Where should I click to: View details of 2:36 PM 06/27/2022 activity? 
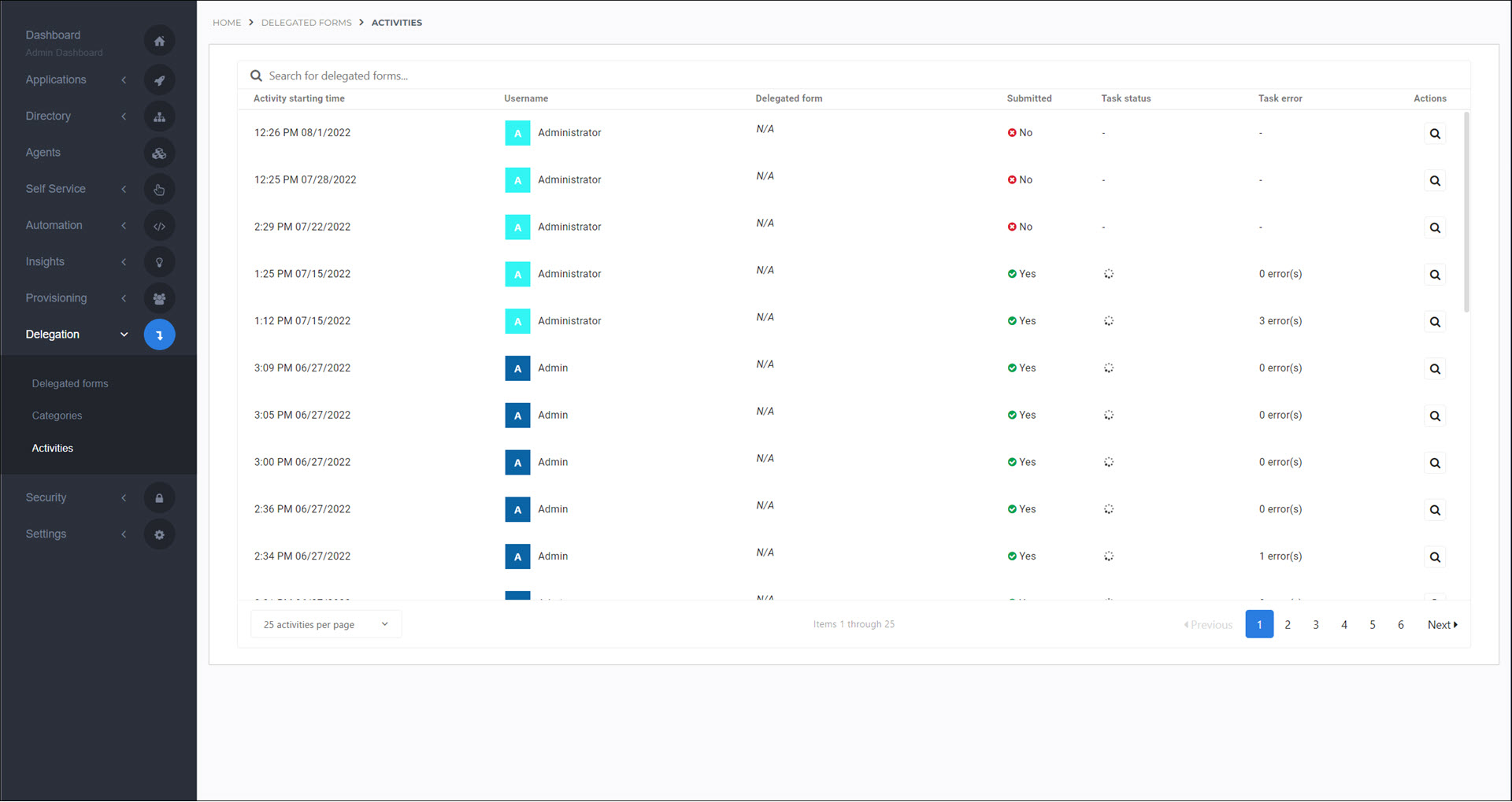[1435, 510]
